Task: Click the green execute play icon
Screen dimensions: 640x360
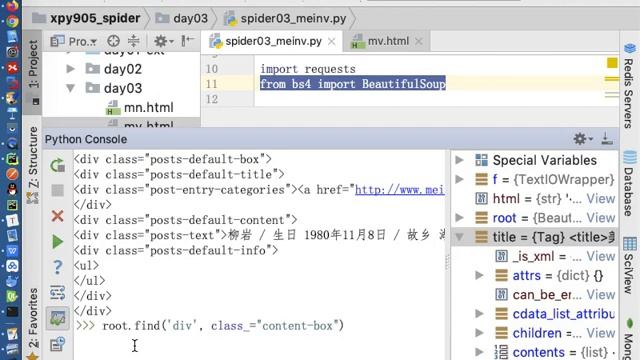Action: pos(58,242)
